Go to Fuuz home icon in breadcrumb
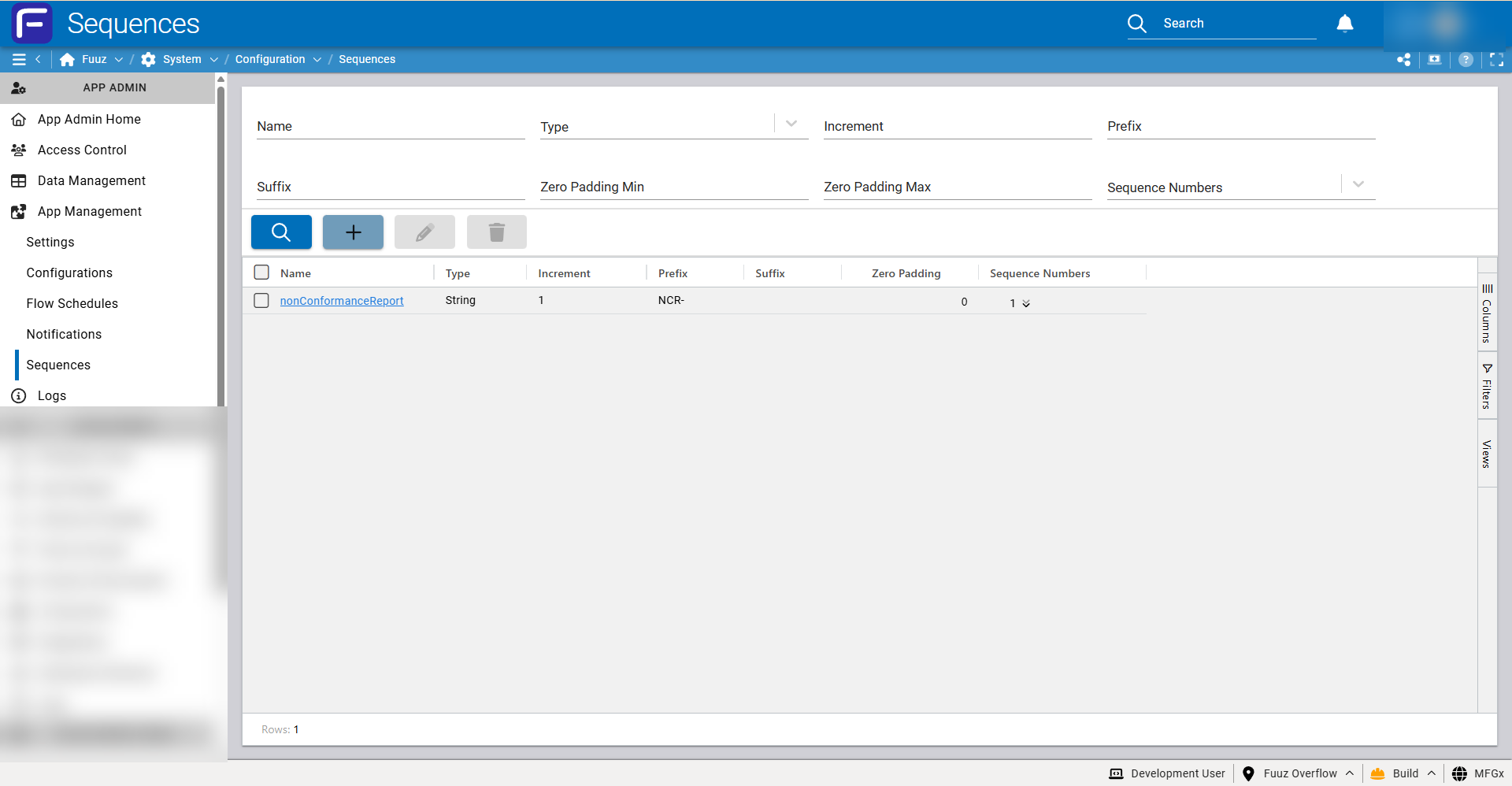This screenshot has width=1512, height=786. click(67, 59)
